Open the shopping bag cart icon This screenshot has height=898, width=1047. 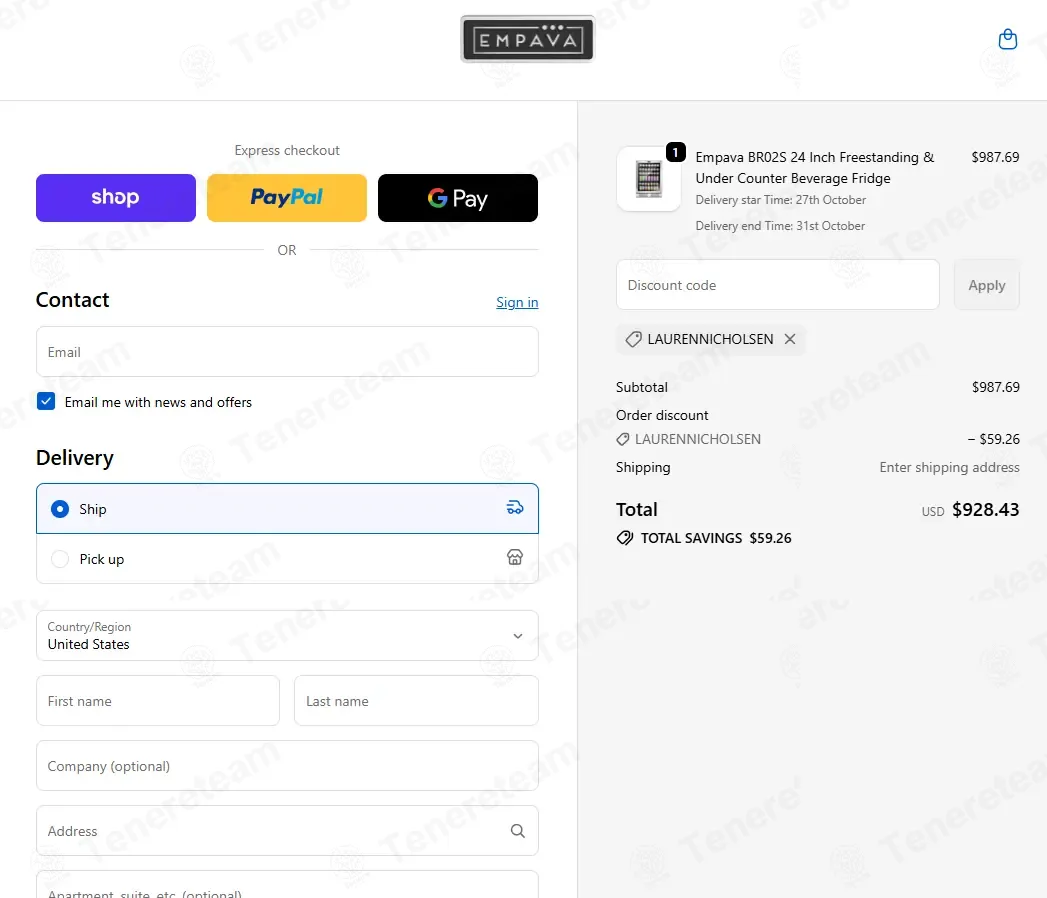tap(1008, 39)
